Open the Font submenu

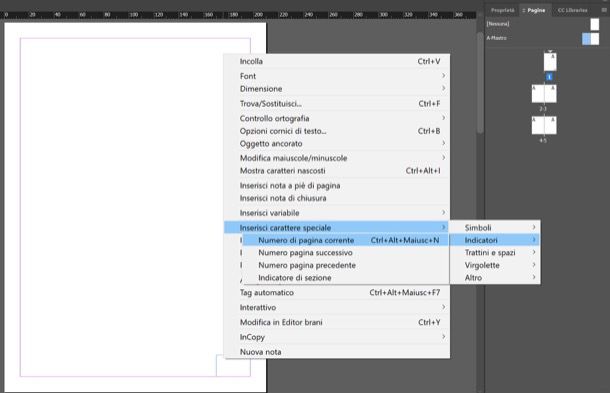click(337, 76)
